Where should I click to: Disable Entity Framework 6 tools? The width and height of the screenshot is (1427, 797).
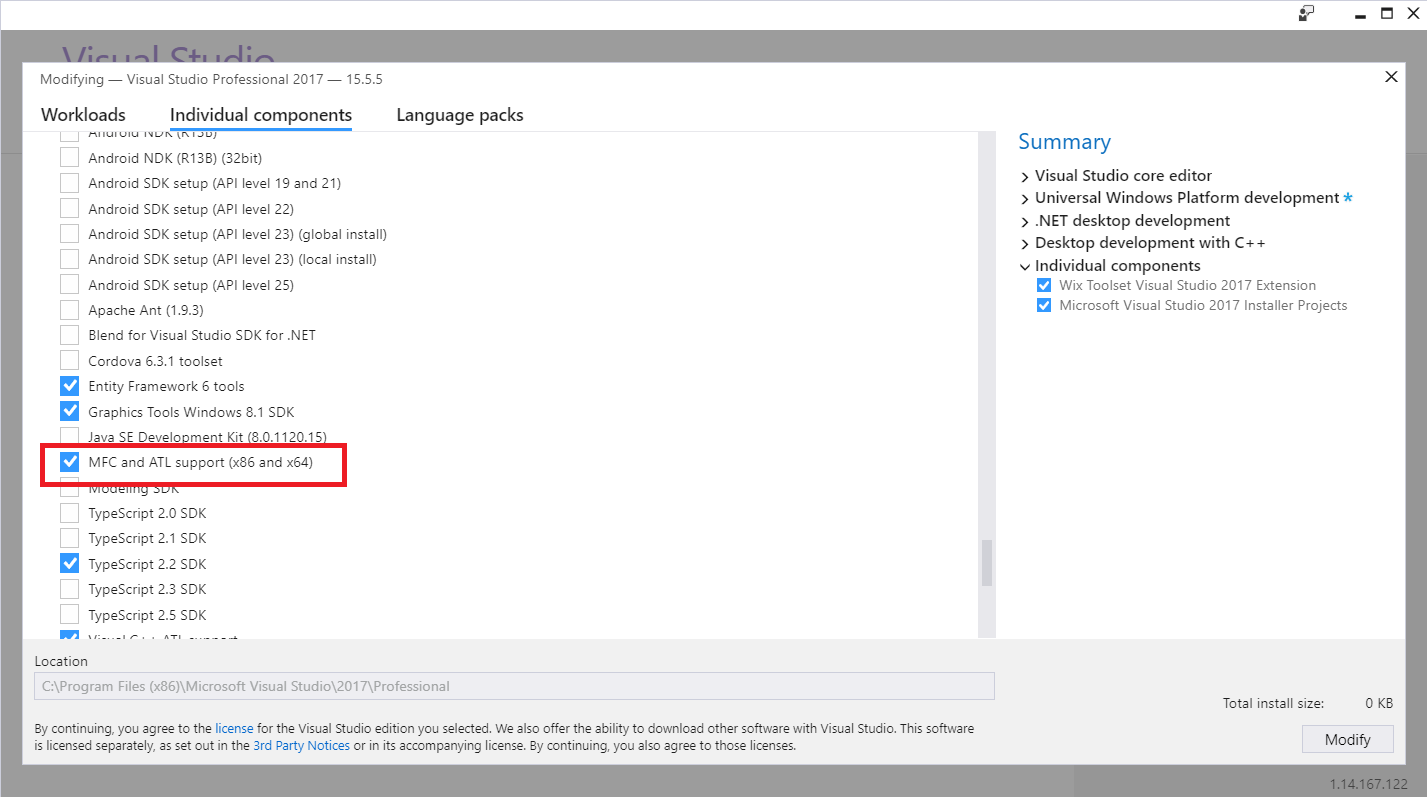click(69, 385)
